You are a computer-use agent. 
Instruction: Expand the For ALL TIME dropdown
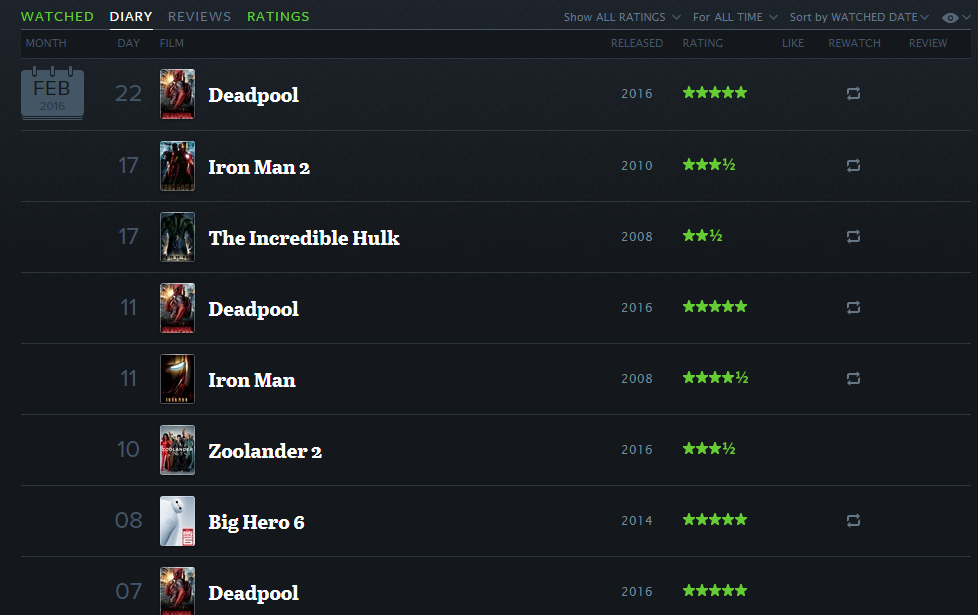[735, 17]
